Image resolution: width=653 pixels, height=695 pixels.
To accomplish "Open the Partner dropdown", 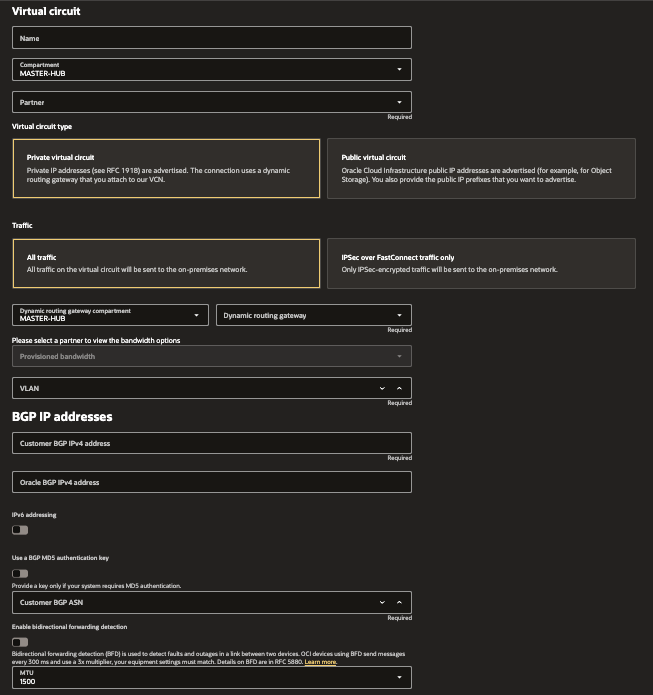I will coord(211,102).
